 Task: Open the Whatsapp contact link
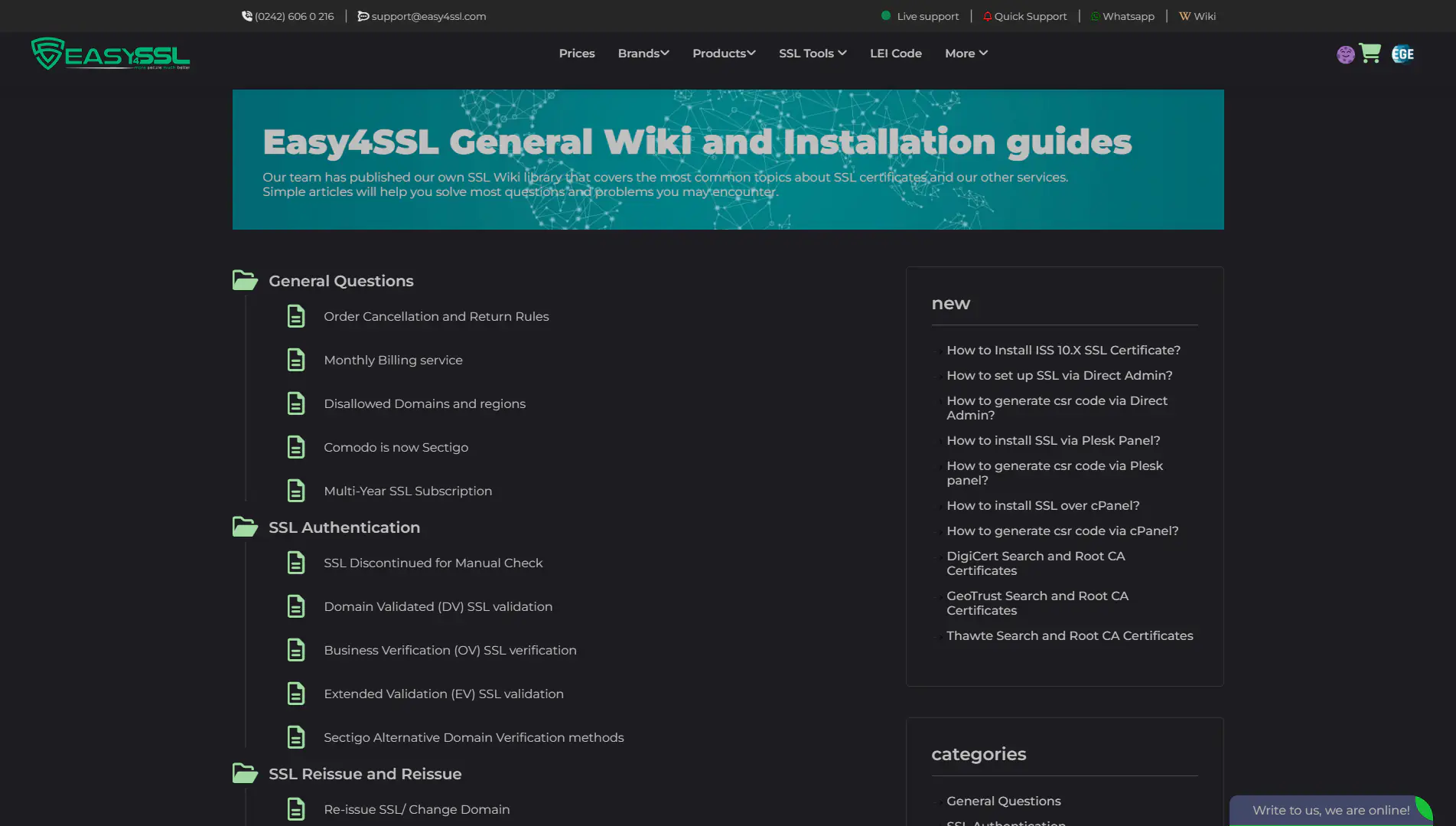coord(1122,16)
